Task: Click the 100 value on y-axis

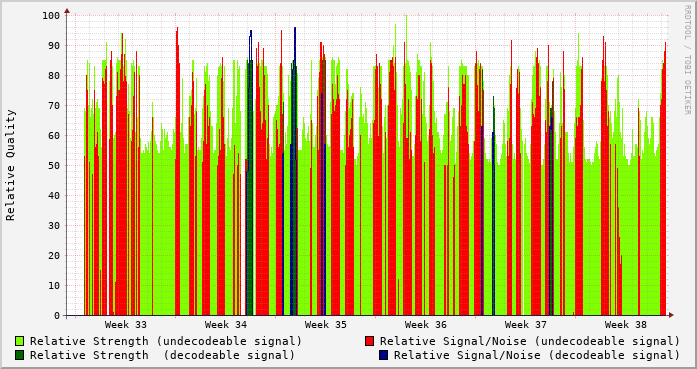Action: [51, 16]
